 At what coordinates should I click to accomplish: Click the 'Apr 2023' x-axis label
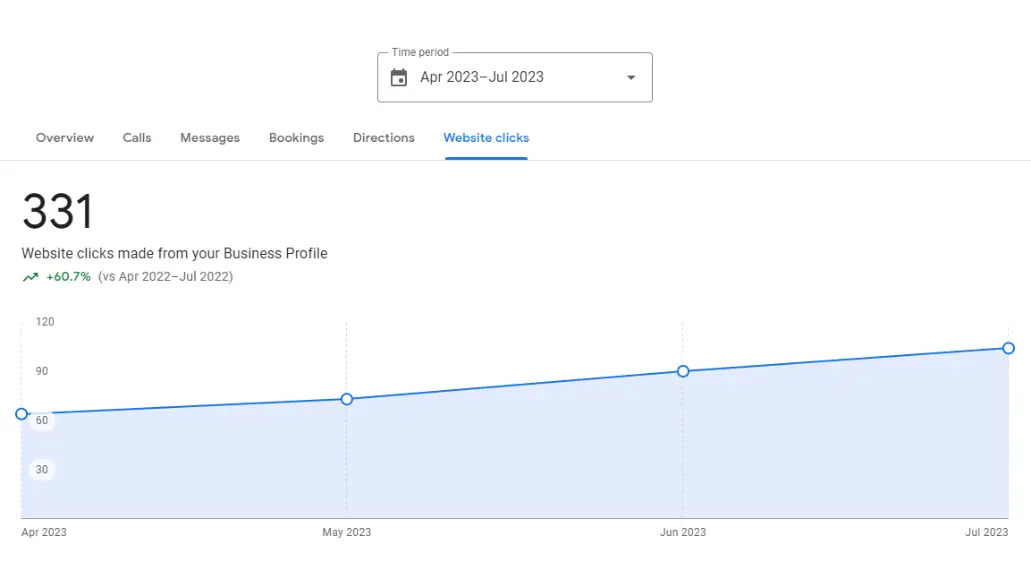tap(43, 532)
